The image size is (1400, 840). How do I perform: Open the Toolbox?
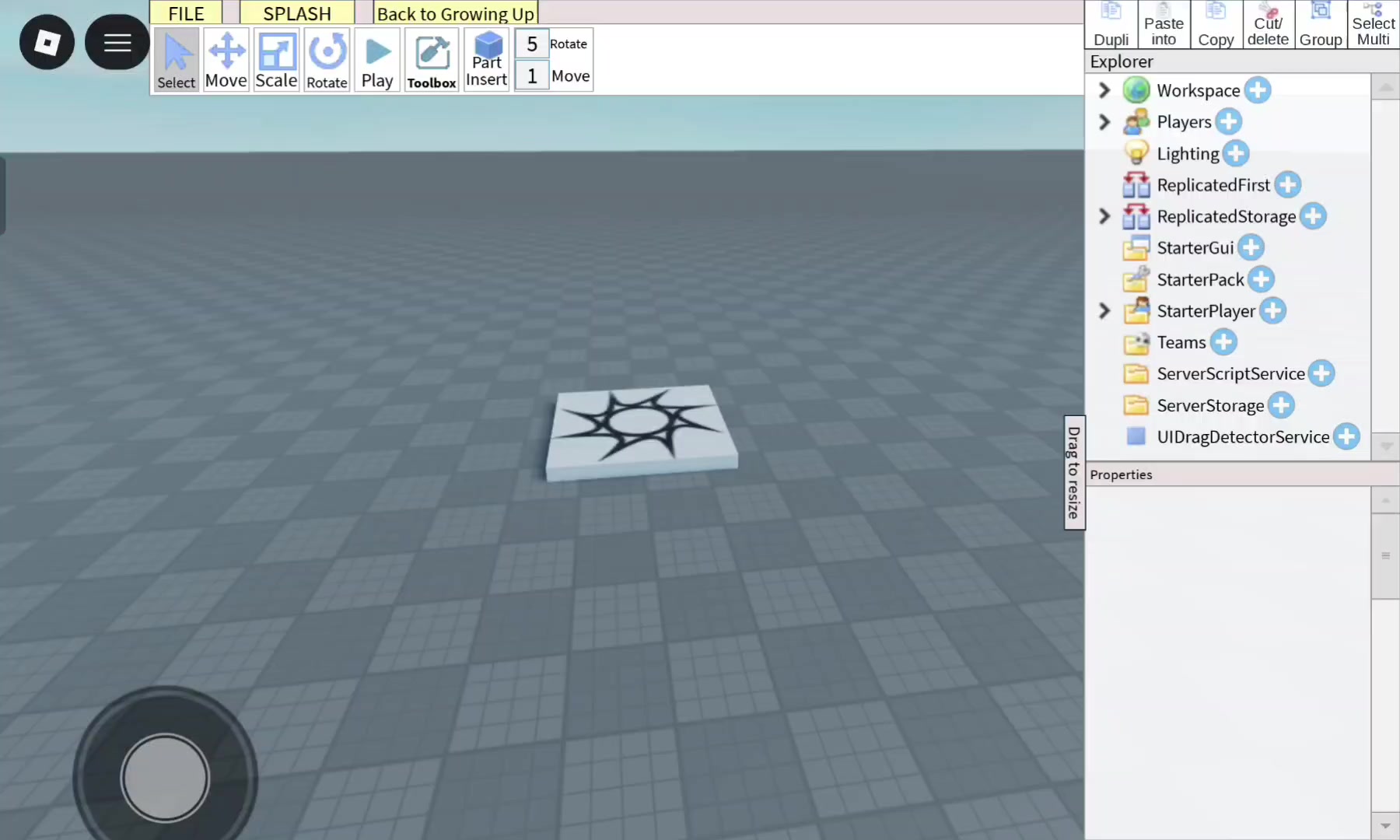(x=432, y=60)
